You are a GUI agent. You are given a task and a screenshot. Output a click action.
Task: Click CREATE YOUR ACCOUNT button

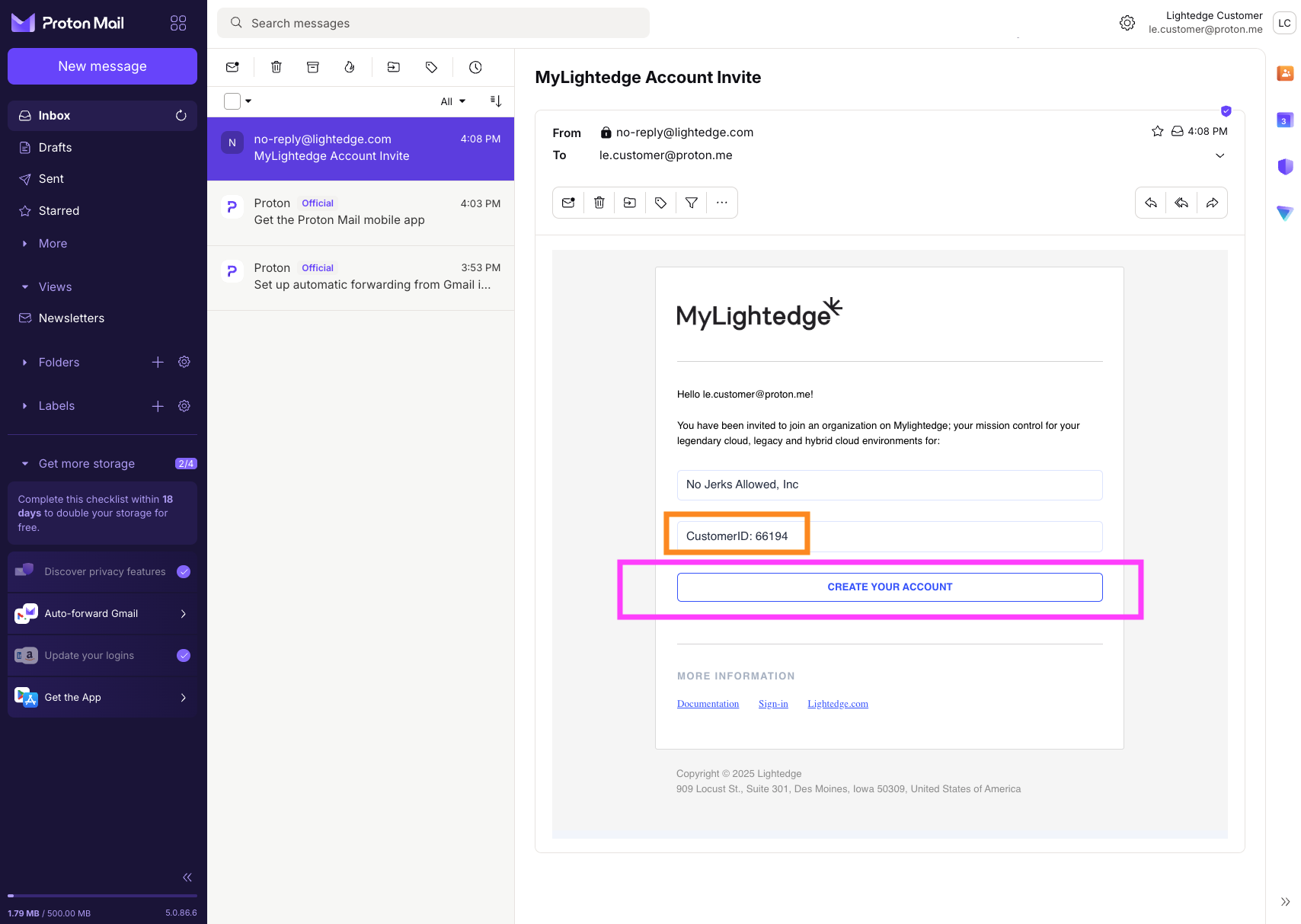click(x=890, y=587)
